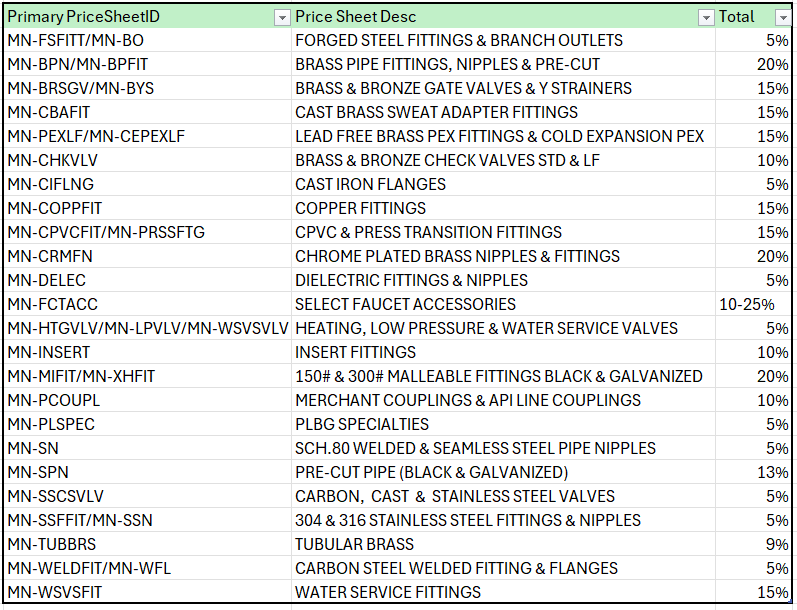
Task: Open the Primary PriceSheetID filter dropdown
Action: tap(281, 17)
